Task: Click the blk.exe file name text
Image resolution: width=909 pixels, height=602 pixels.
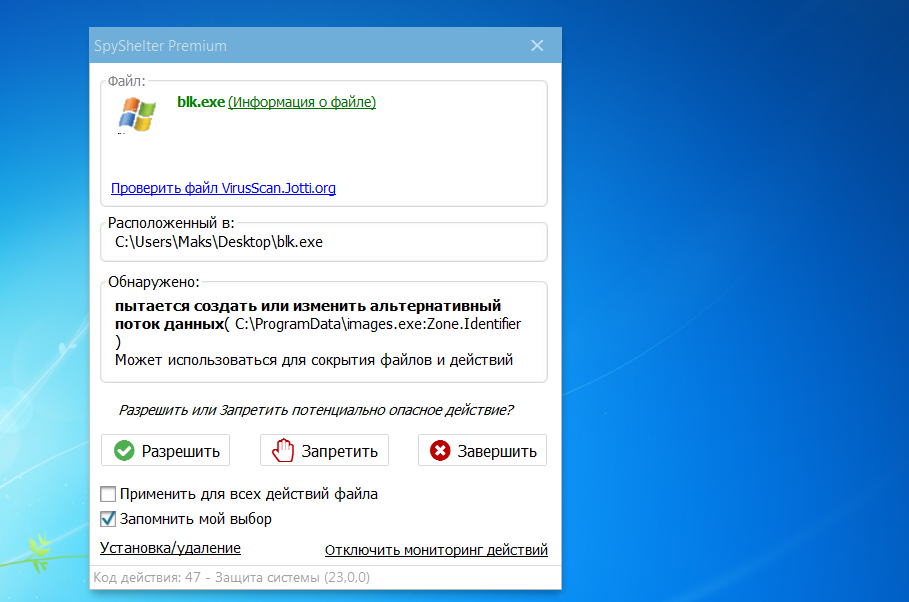Action: 201,102
